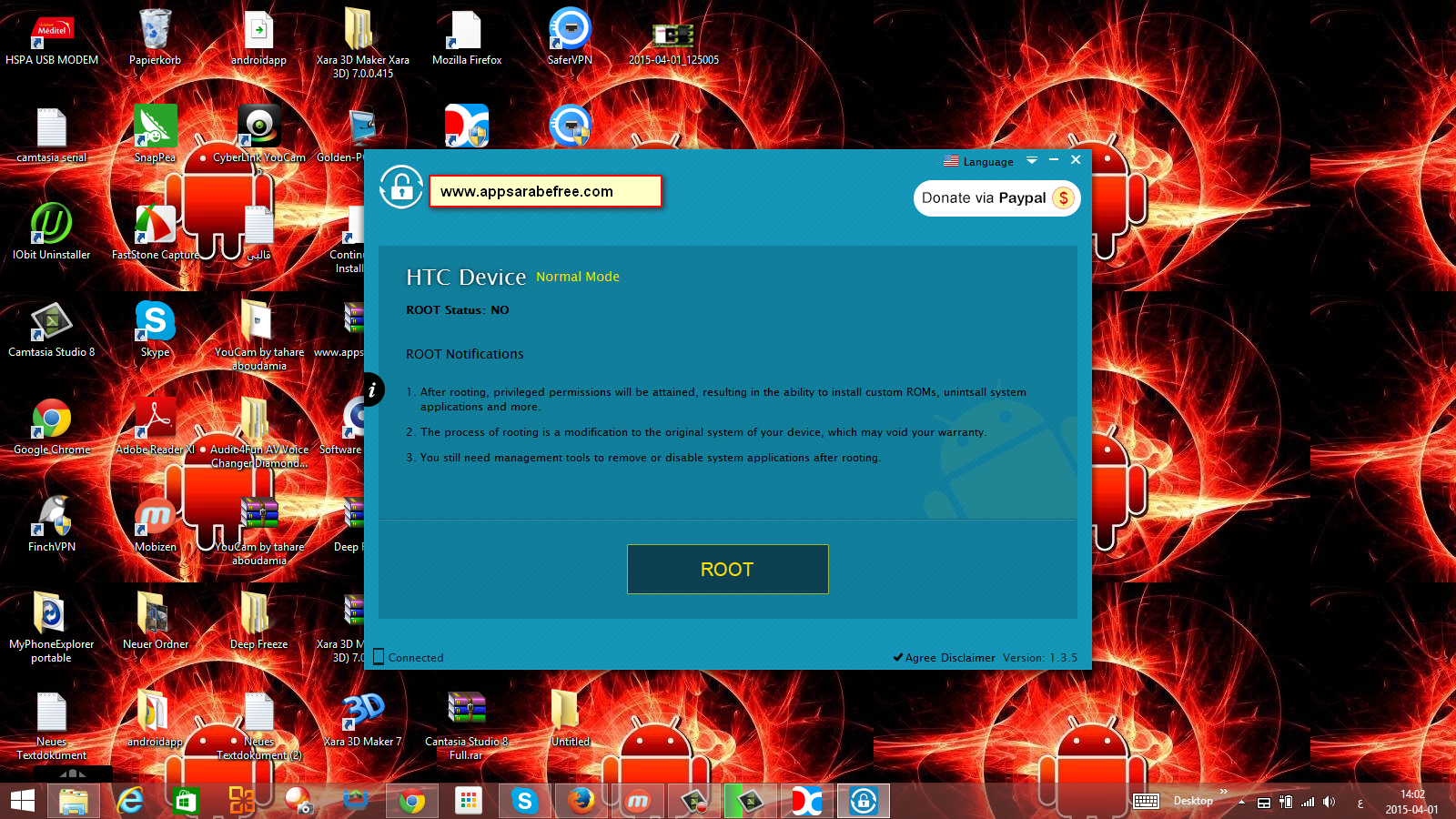Open Deep Freeze folder
1456x819 pixels.
[x=258, y=621]
